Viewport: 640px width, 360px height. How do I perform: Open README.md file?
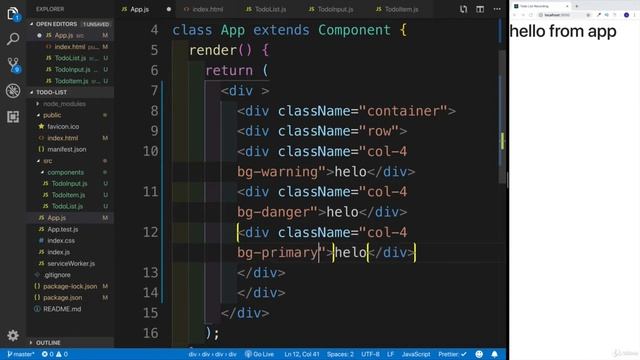(62, 309)
